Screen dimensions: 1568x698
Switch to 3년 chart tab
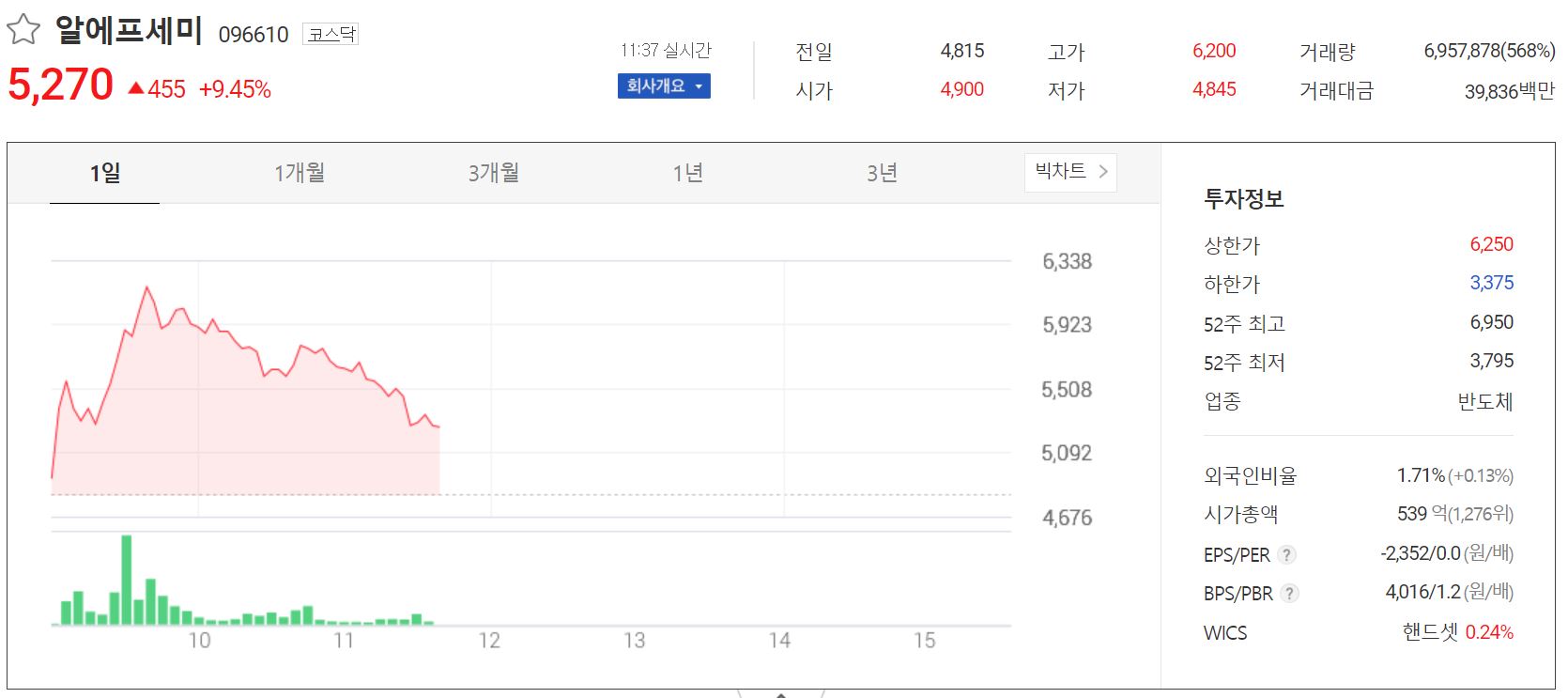point(882,173)
